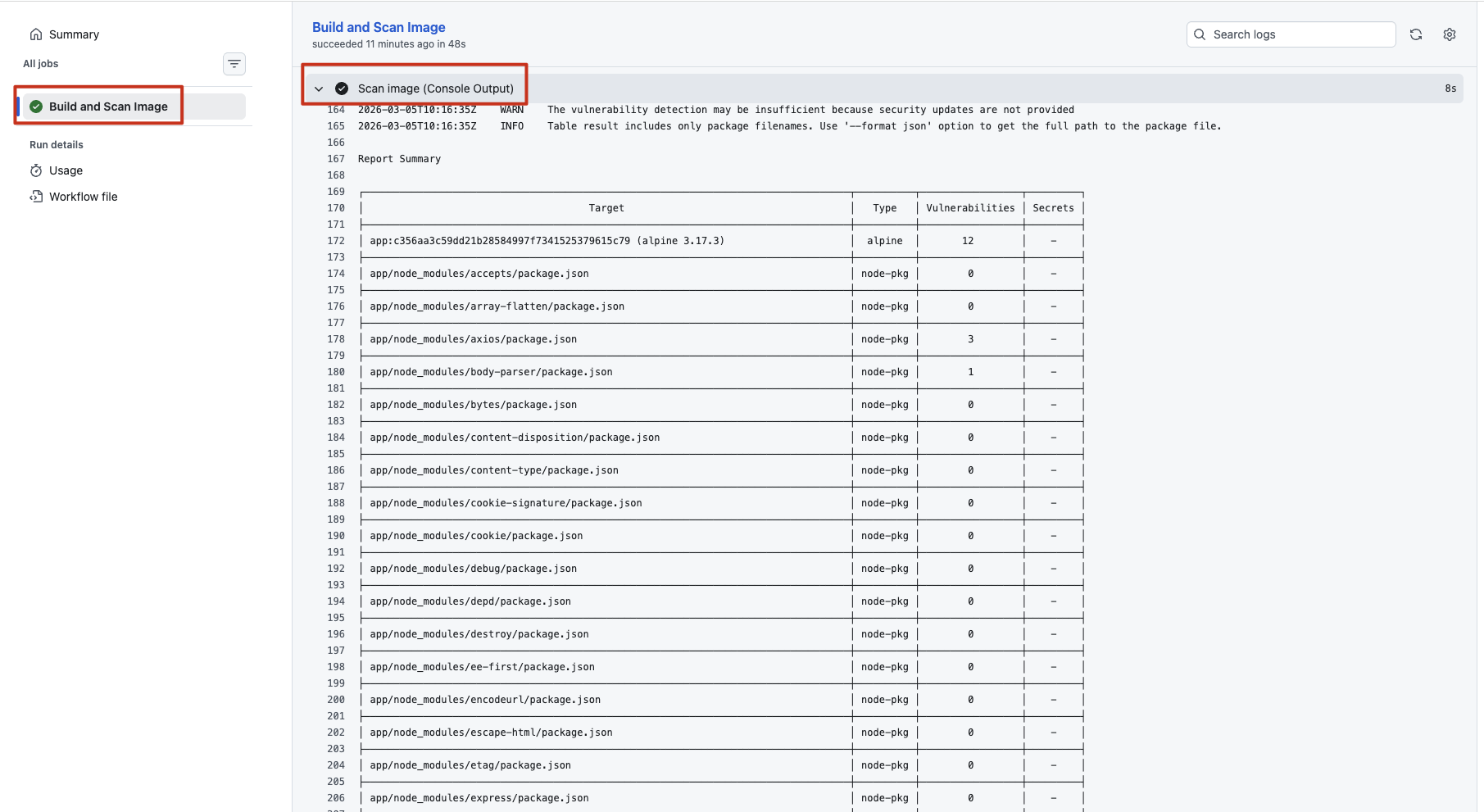Click log line number 167
The width and height of the screenshot is (1484, 812).
tap(336, 159)
